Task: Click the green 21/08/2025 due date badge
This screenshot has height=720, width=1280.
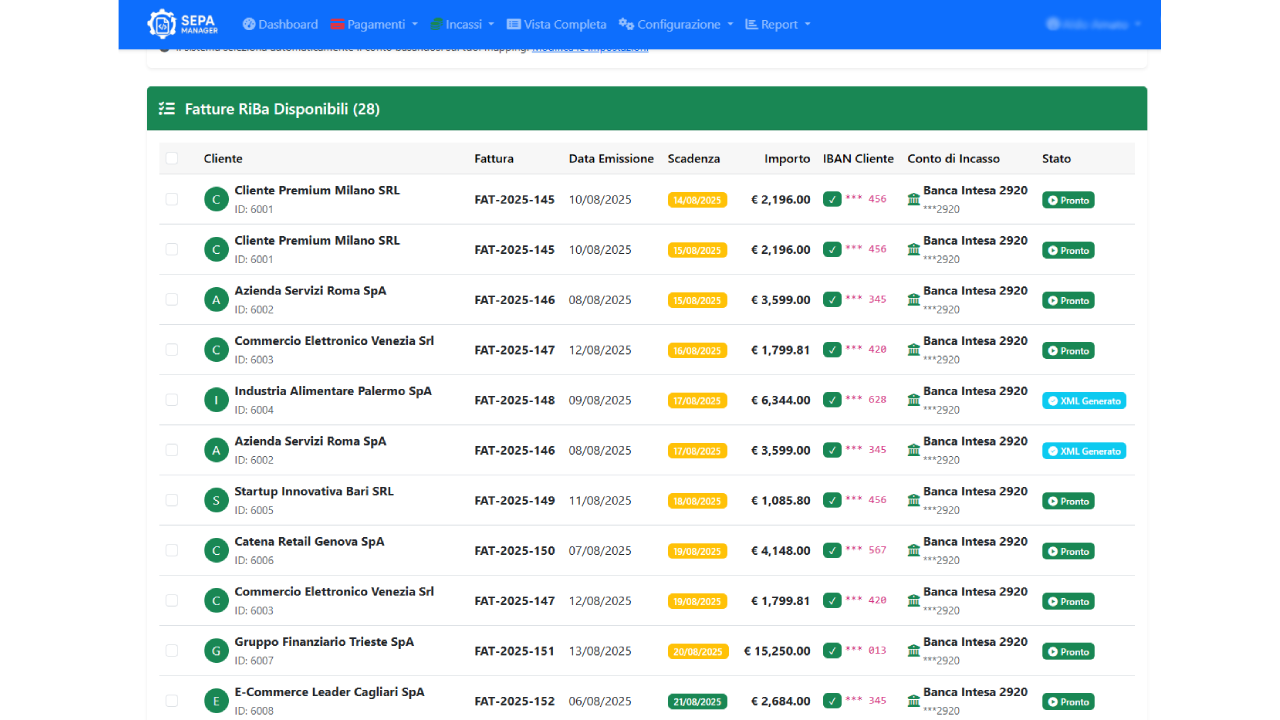Action: tap(697, 701)
